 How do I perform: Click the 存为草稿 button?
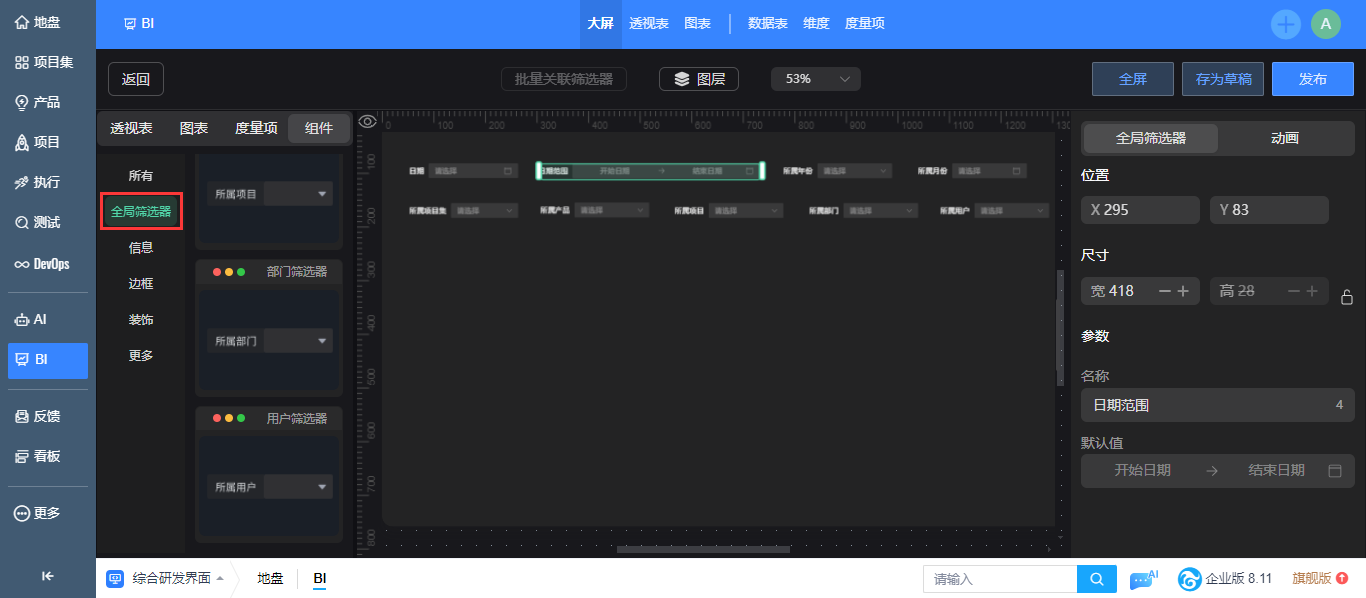click(1223, 79)
